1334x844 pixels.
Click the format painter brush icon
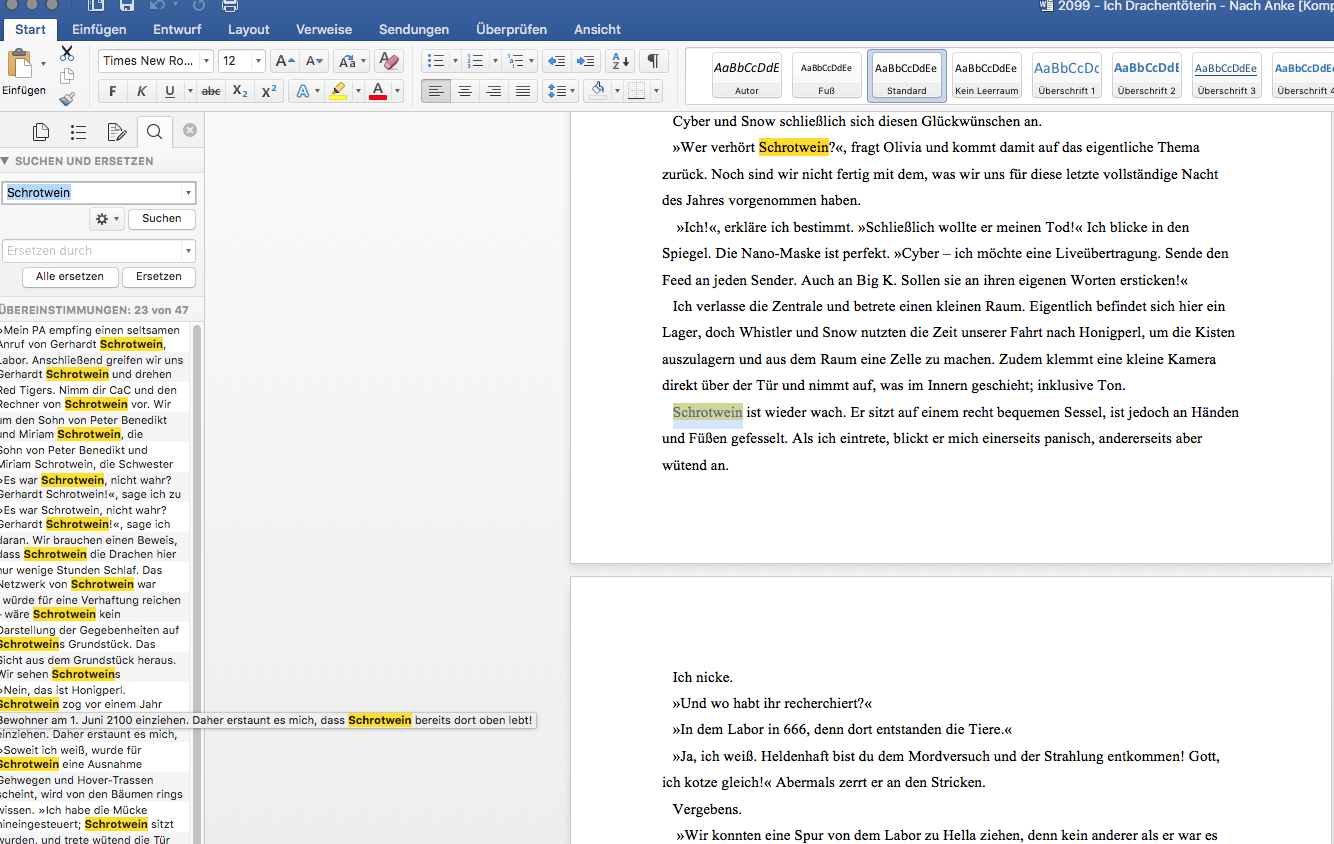[67, 99]
